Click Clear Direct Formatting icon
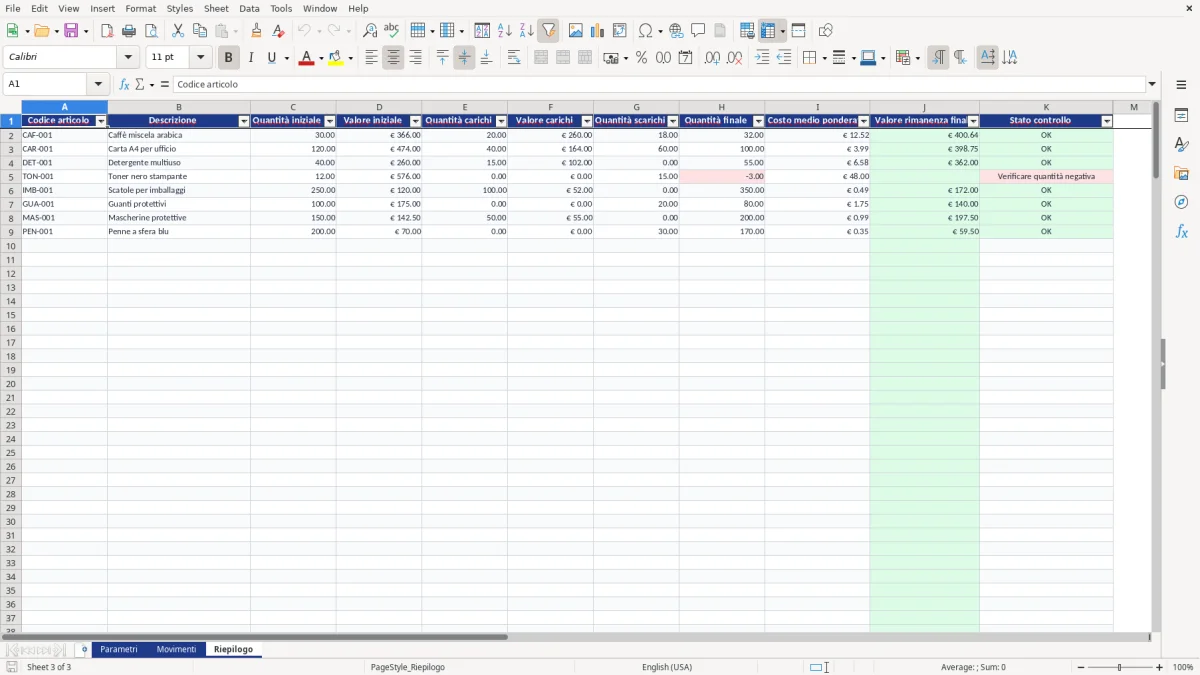 tap(279, 31)
